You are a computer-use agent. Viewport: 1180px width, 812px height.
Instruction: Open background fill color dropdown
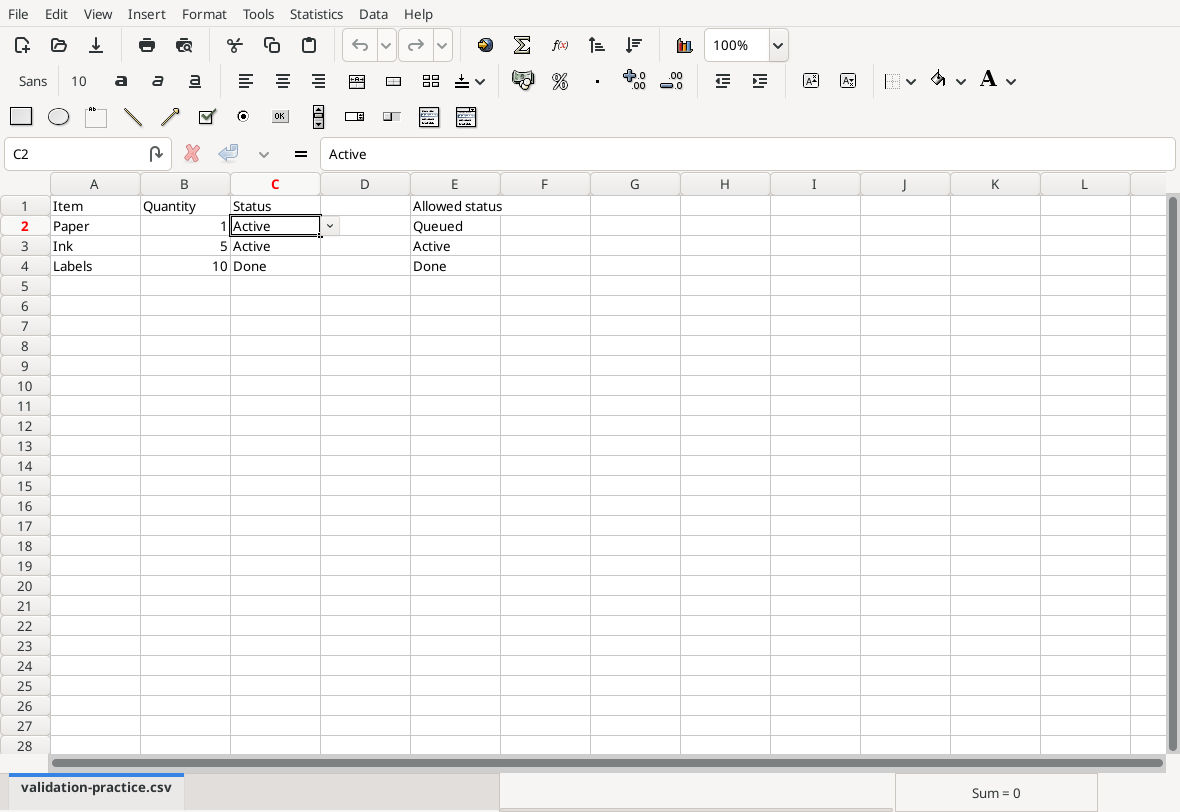(x=961, y=81)
